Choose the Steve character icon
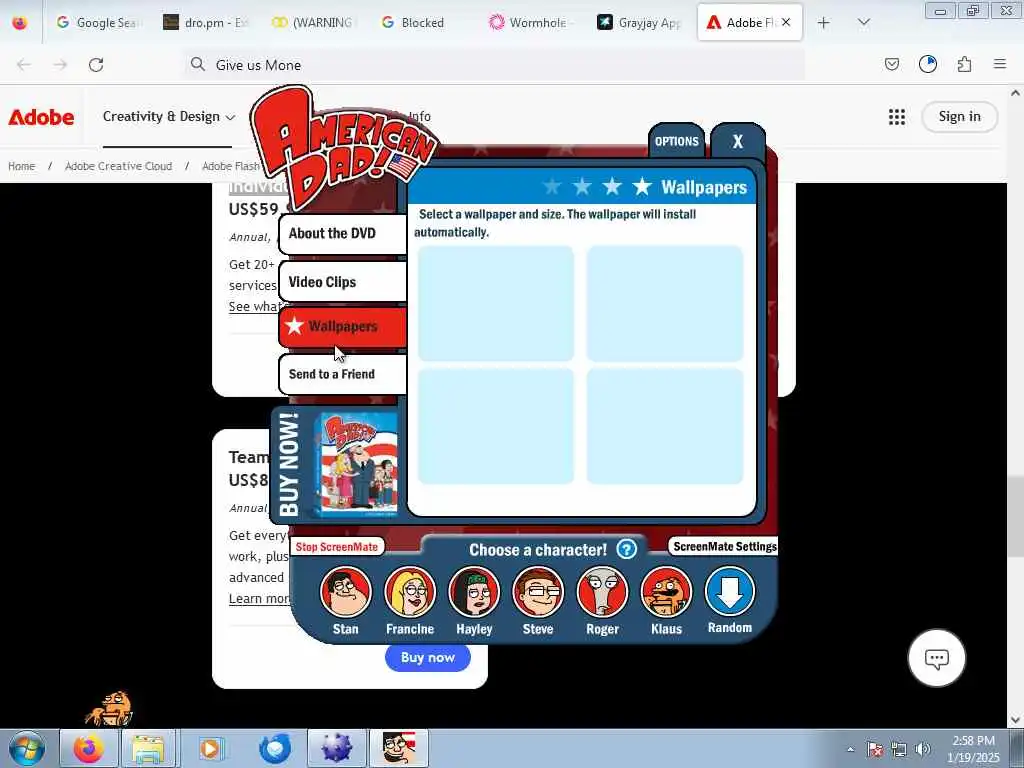1024x768 pixels. pyautogui.click(x=538, y=592)
